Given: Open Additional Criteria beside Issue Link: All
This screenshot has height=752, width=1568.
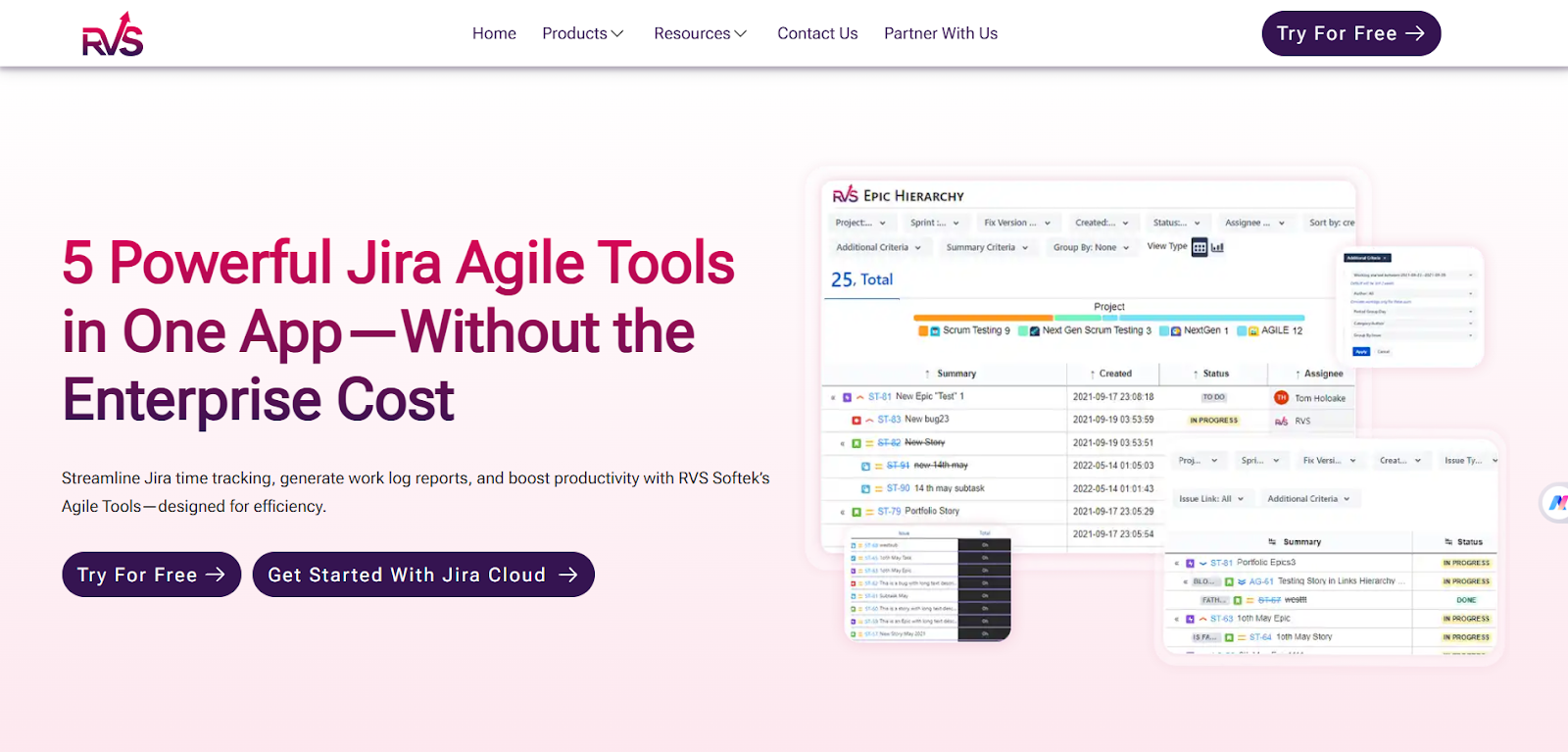Looking at the screenshot, I should (1309, 499).
